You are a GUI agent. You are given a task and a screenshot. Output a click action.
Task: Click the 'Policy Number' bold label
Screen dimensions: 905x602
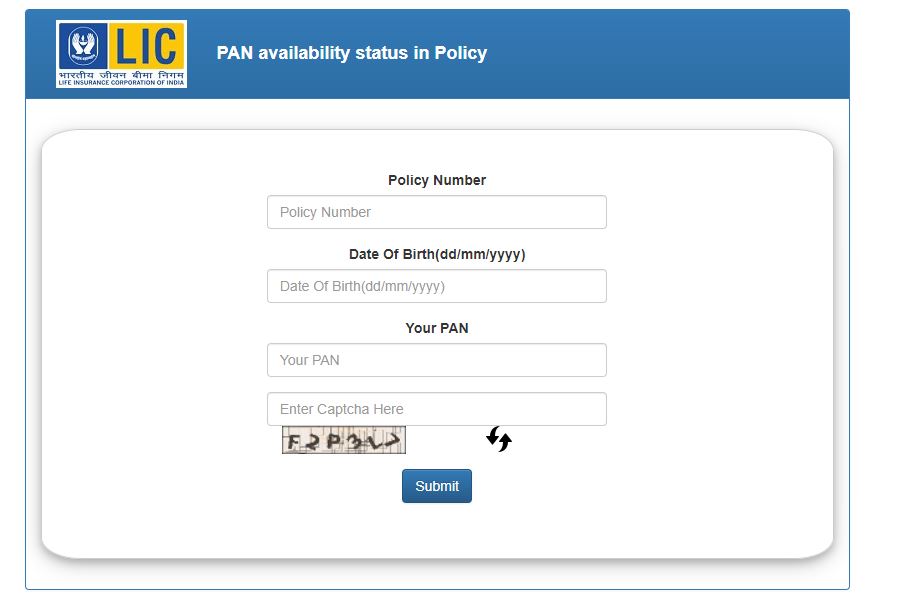click(x=437, y=180)
